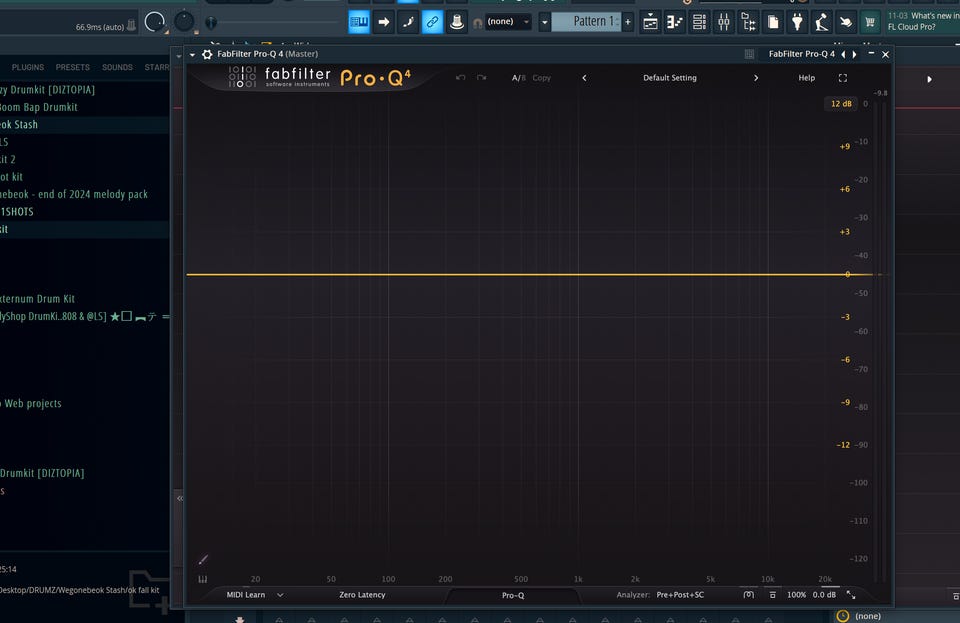Toggle the piano display icon in Pro-Q
960x623 pixels.
(x=203, y=579)
